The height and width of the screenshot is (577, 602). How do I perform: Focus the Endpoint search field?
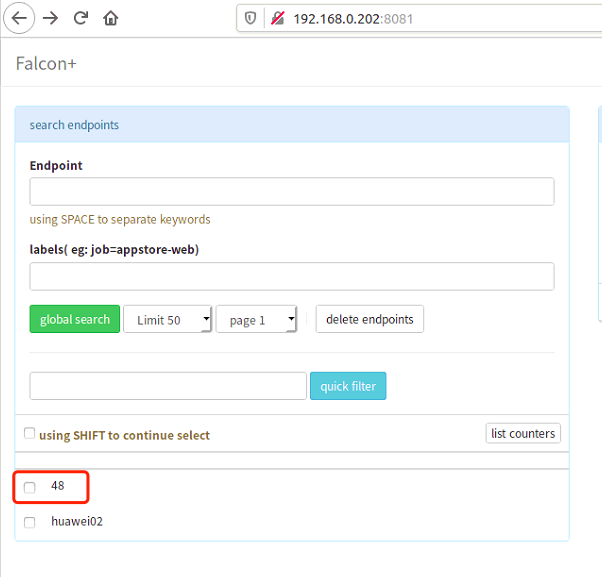pos(292,191)
